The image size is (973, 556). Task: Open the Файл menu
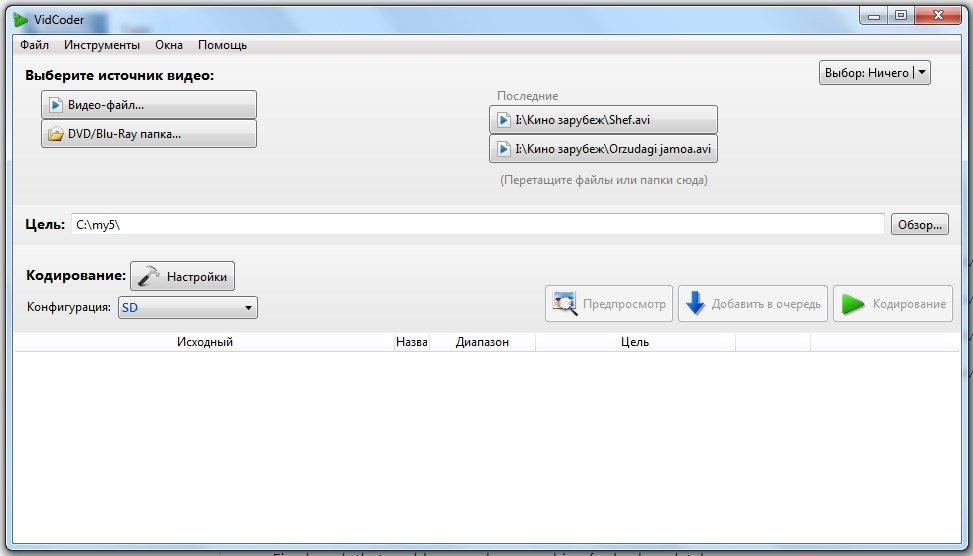[34, 45]
